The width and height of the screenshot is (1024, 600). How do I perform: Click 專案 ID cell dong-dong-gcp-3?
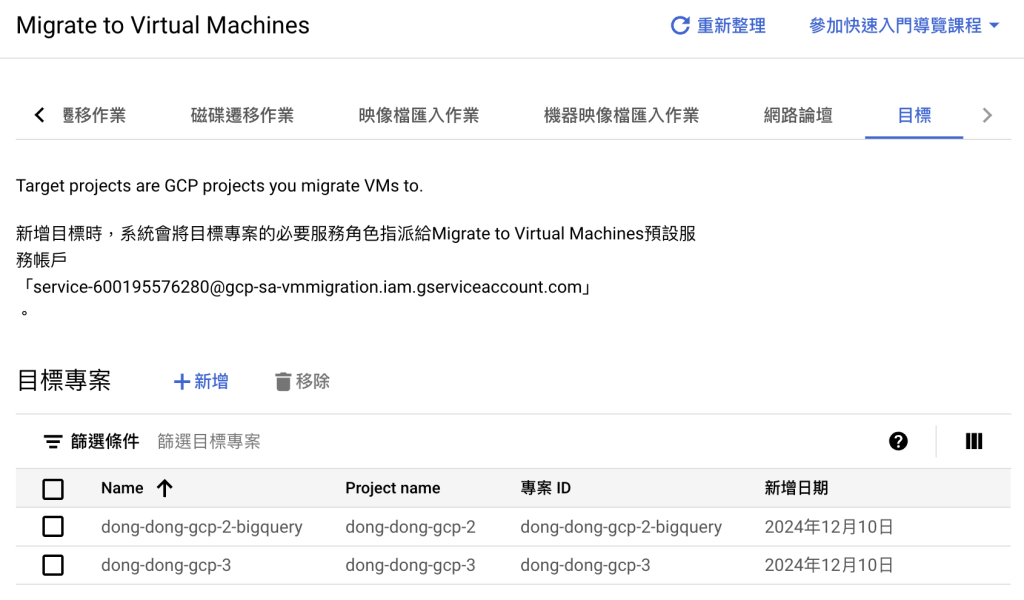tap(585, 565)
